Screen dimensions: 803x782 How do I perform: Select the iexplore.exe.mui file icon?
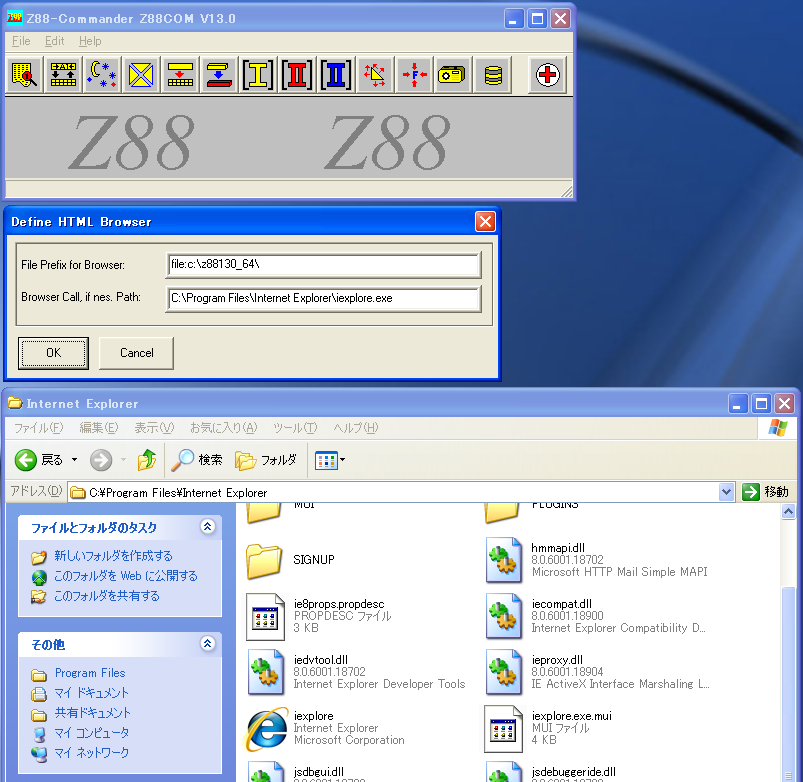(503, 729)
